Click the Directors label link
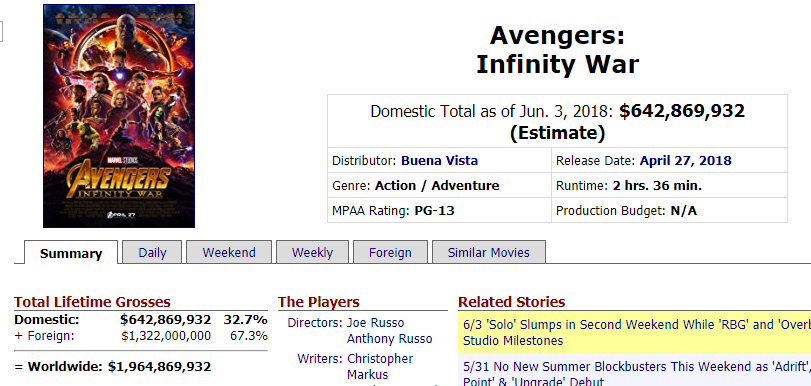Viewport: 811px width, 386px height. click(x=315, y=323)
